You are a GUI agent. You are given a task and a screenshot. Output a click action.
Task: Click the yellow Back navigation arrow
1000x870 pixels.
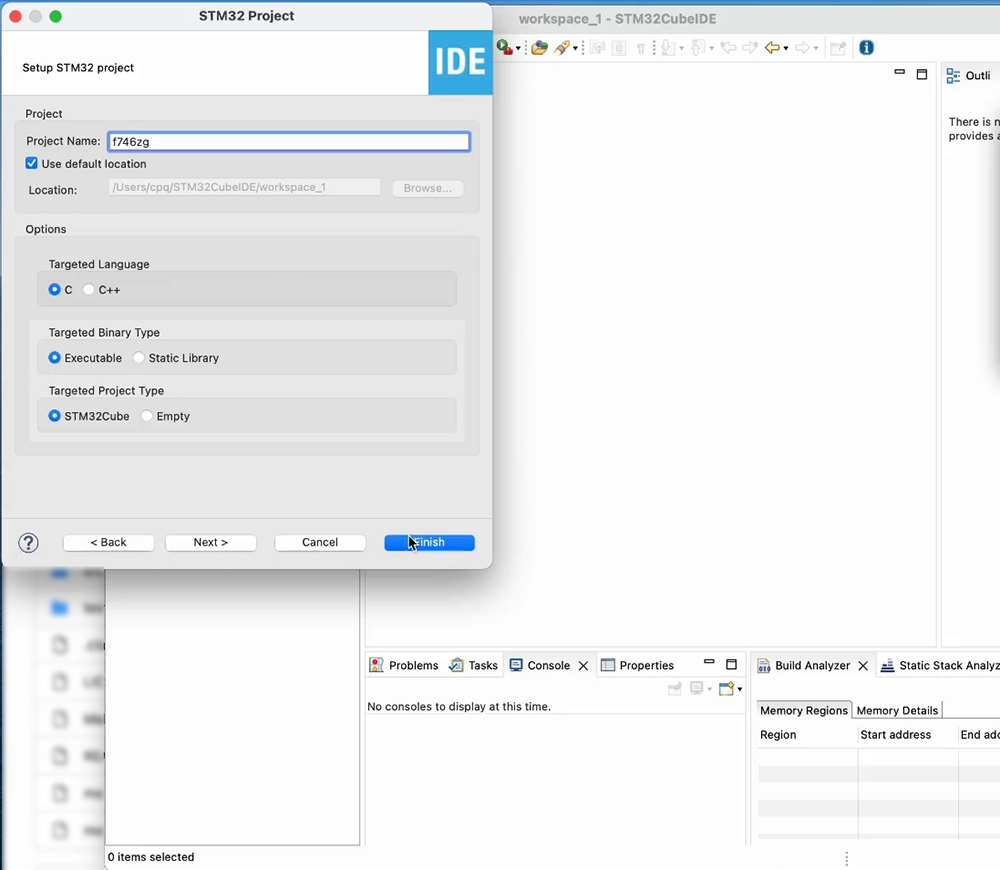point(771,48)
